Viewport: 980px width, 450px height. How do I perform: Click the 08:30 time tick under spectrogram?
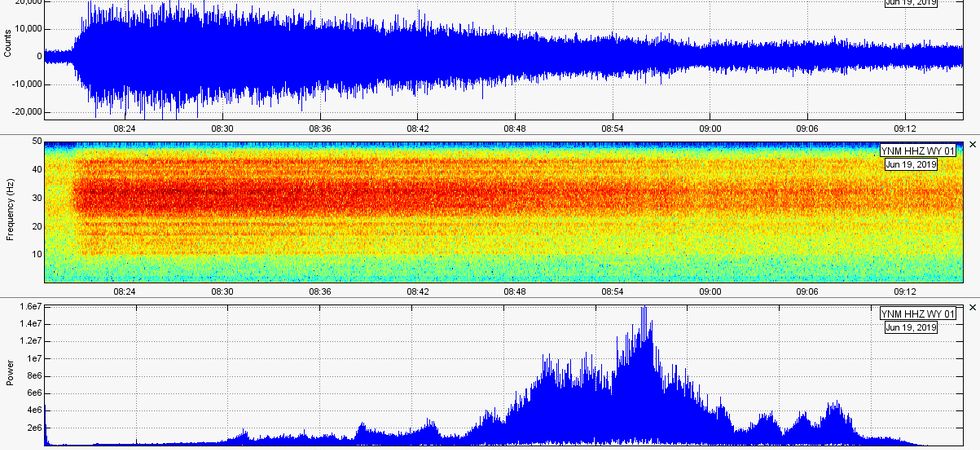[222, 292]
